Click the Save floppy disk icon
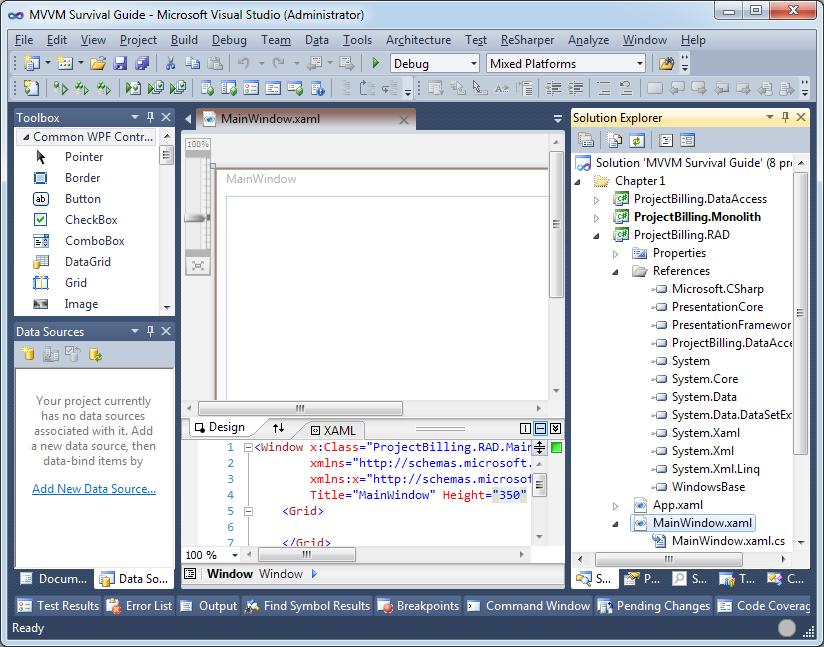 [120, 64]
